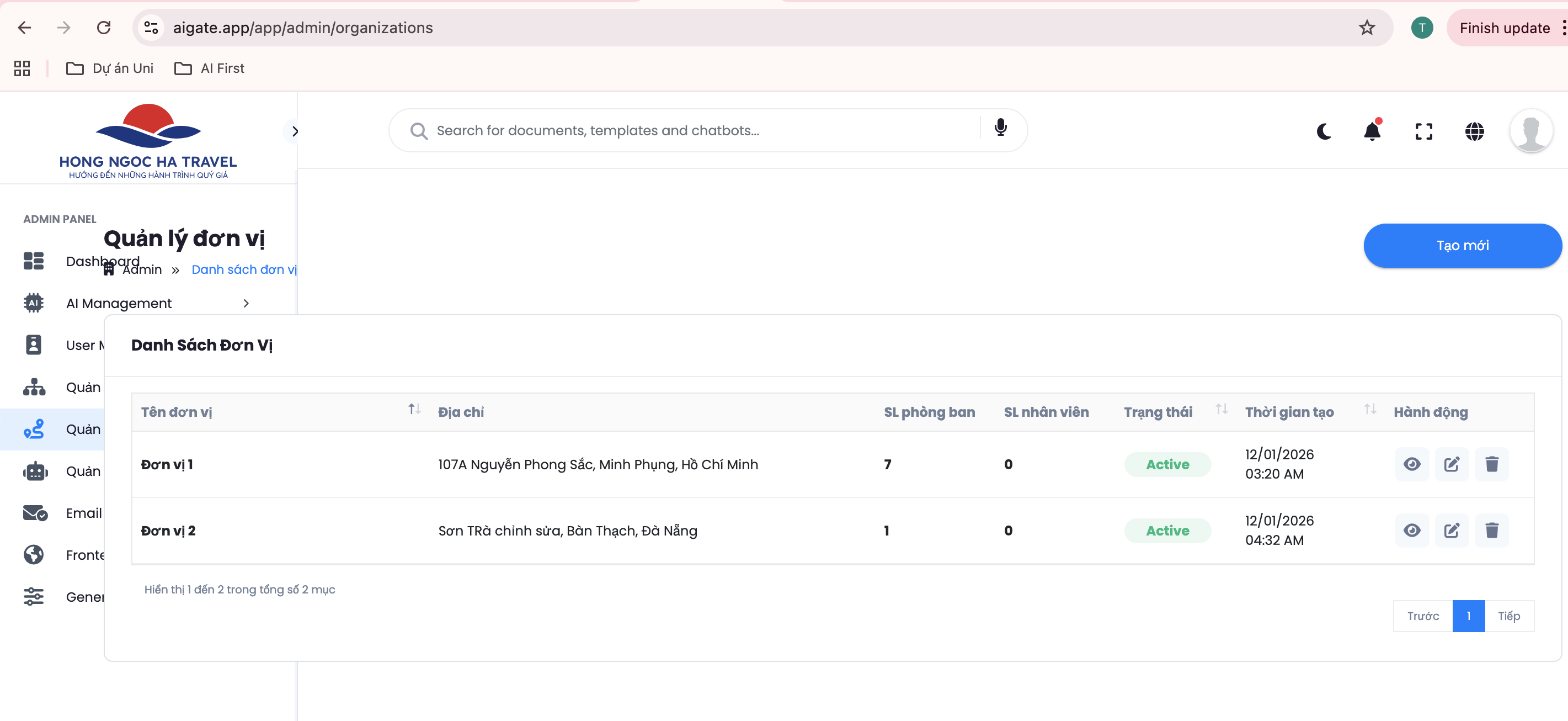Delete Đơn vị 2 with trash icon
Screen dimensions: 1568x721
click(1491, 531)
